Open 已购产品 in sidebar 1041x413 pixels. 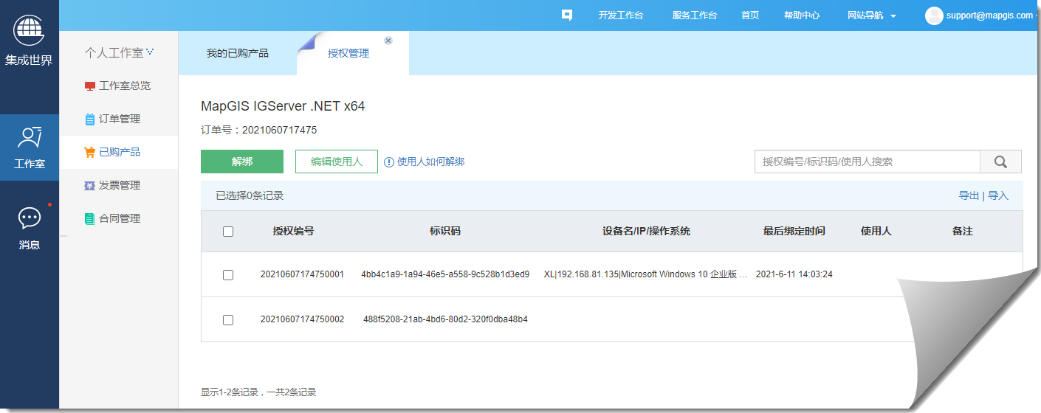tap(118, 153)
